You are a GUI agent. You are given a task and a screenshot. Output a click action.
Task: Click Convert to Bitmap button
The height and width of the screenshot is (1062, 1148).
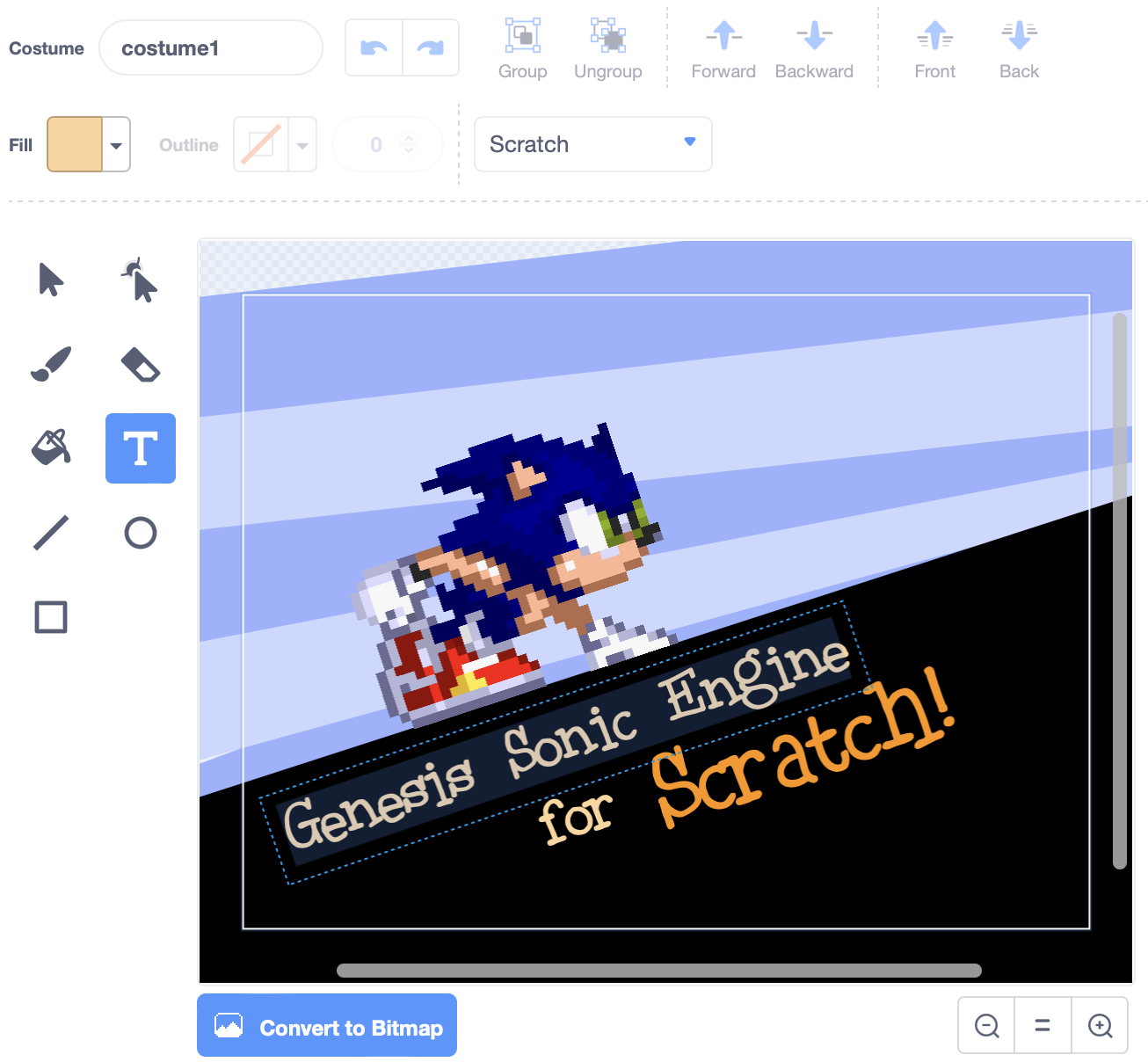(x=327, y=1025)
